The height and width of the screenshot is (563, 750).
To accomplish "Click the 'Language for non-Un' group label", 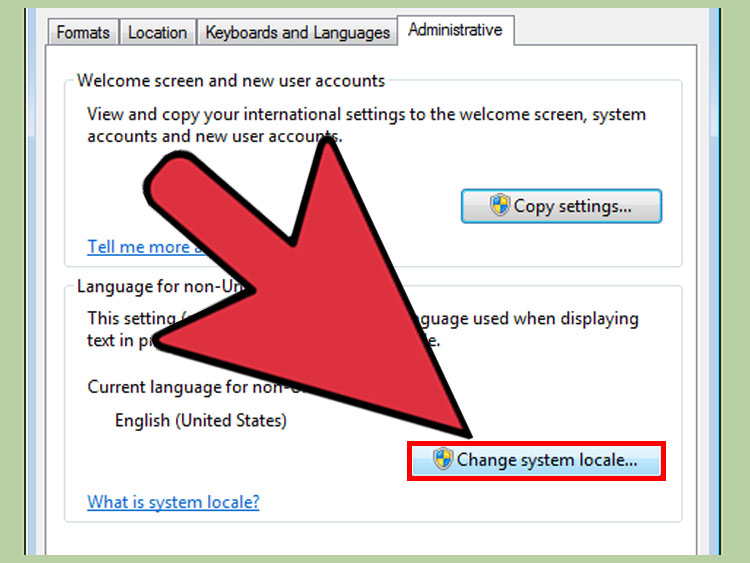I will pyautogui.click(x=161, y=287).
